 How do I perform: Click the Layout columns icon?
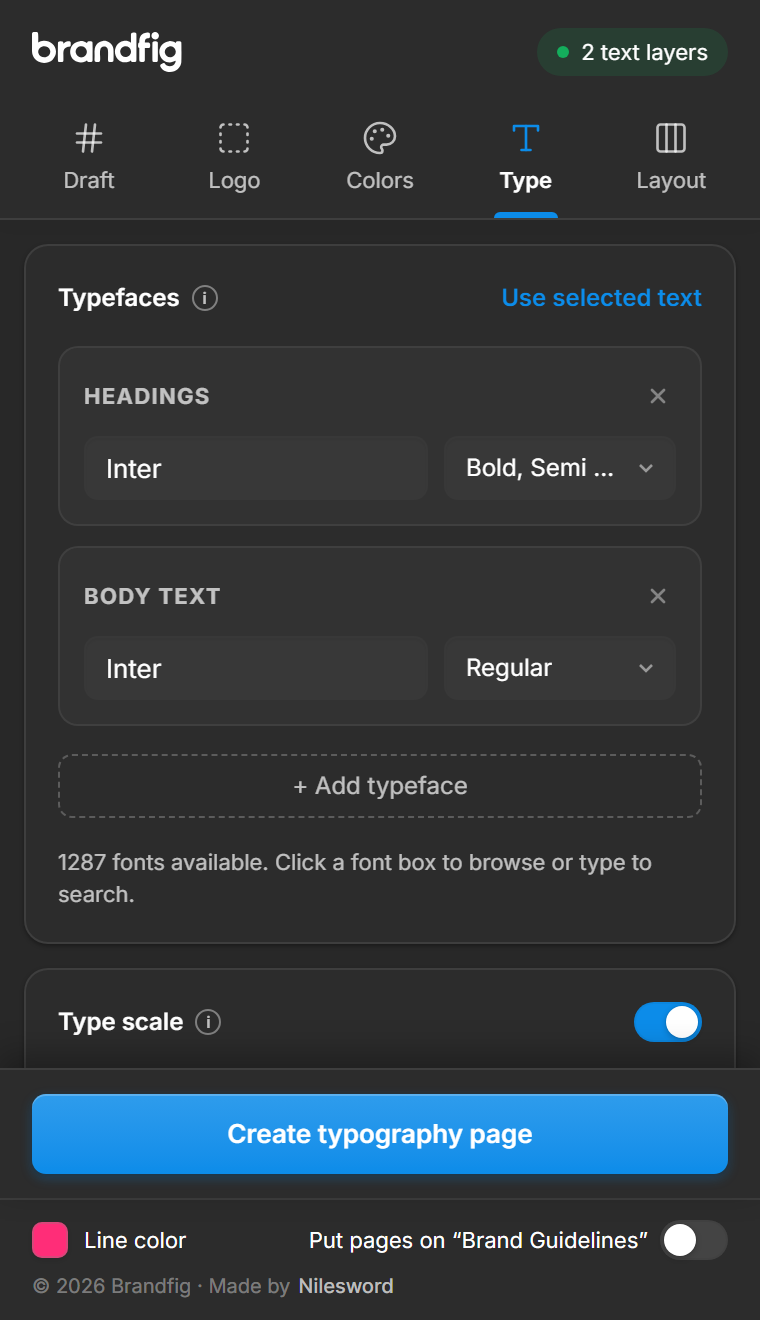[x=671, y=138]
